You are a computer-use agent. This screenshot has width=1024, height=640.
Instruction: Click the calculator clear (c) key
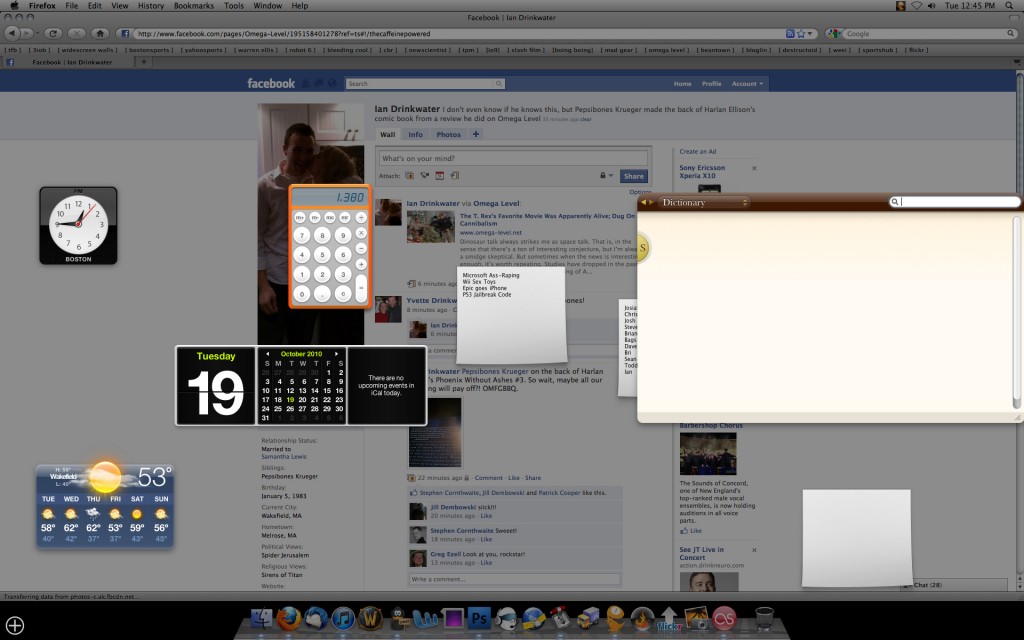tap(343, 295)
